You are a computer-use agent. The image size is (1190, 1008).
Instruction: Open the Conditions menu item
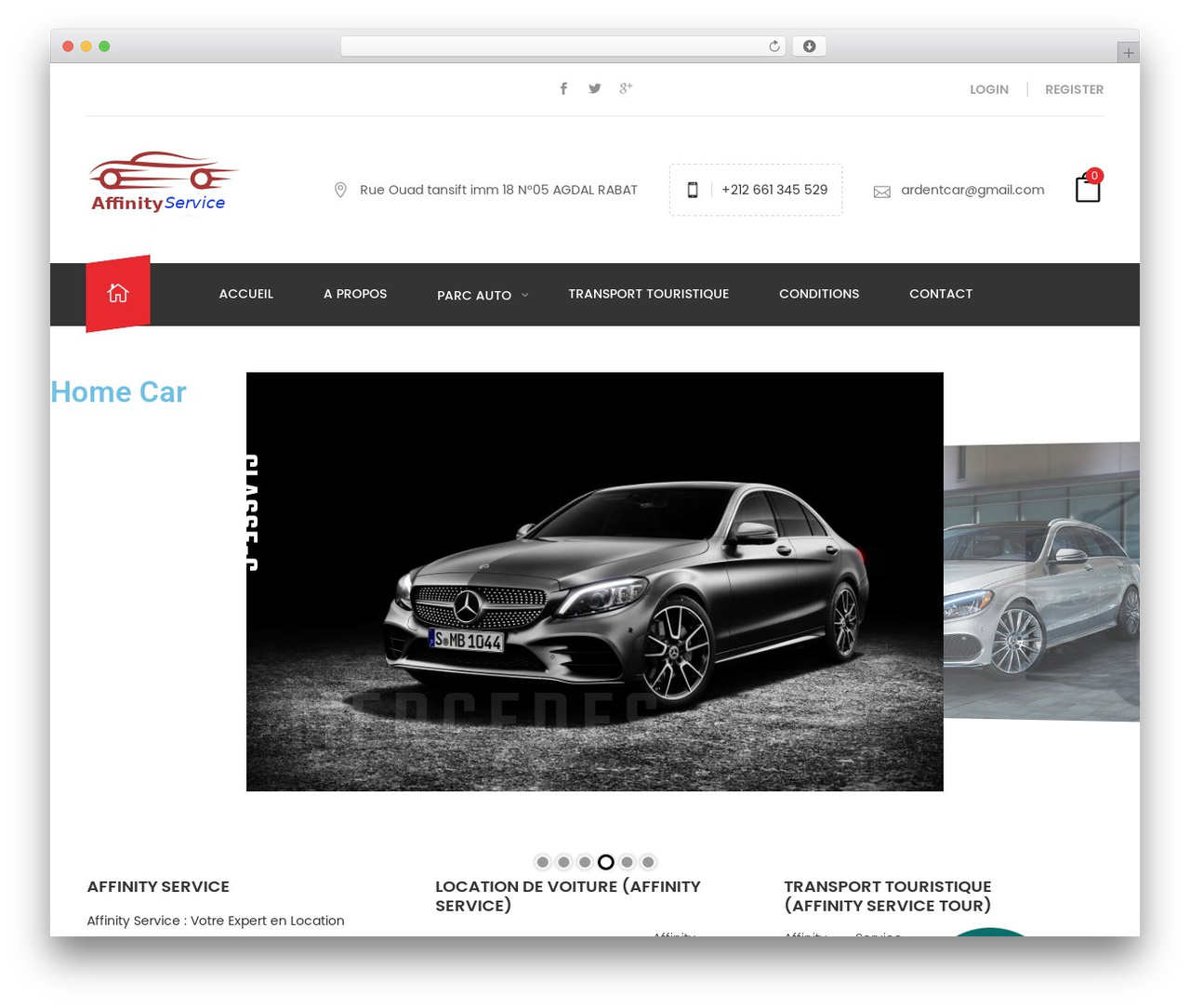point(819,294)
